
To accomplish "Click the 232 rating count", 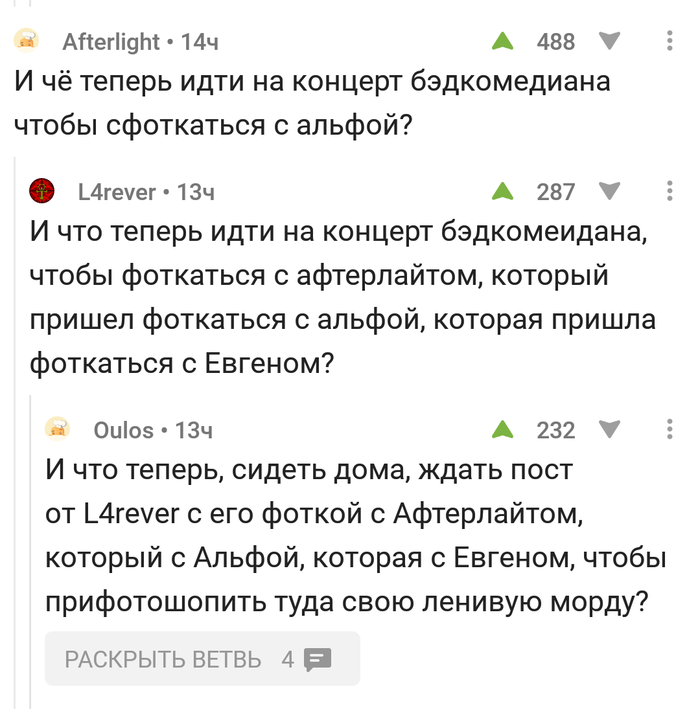I will point(556,430).
